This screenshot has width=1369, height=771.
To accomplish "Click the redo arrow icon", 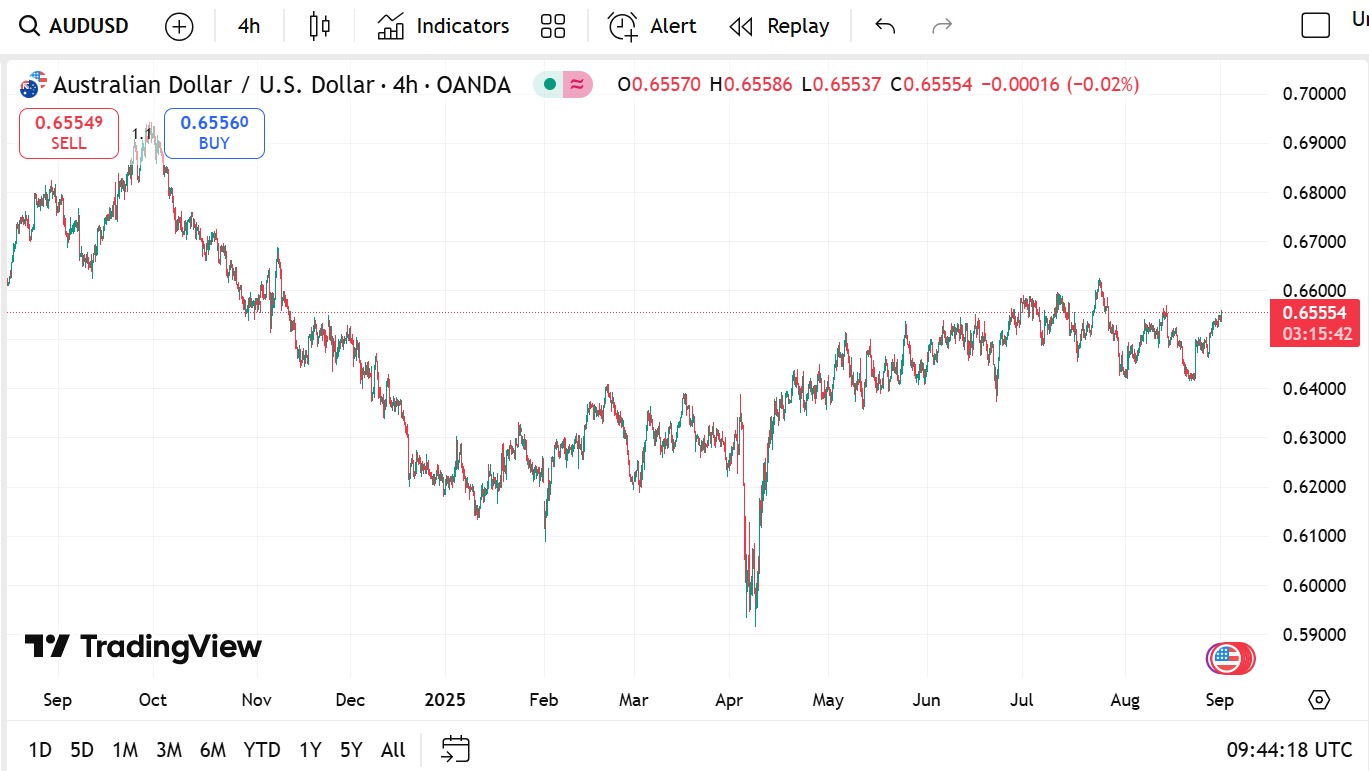I will coord(941,26).
